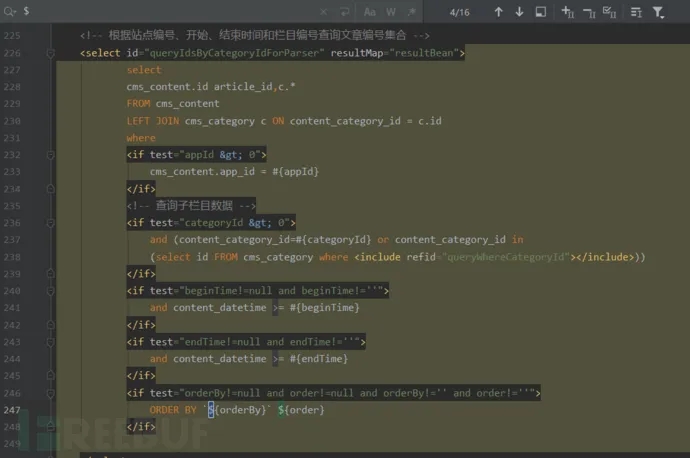The image size is (690, 458).
Task: Click the search history magnifier icon
Action: click(9, 11)
